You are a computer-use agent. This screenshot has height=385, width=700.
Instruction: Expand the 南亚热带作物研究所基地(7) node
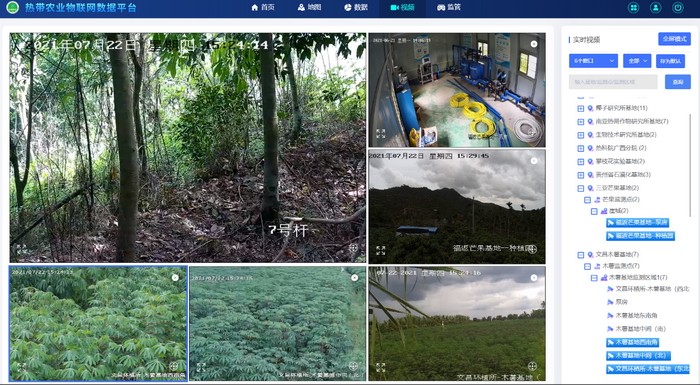(x=580, y=121)
